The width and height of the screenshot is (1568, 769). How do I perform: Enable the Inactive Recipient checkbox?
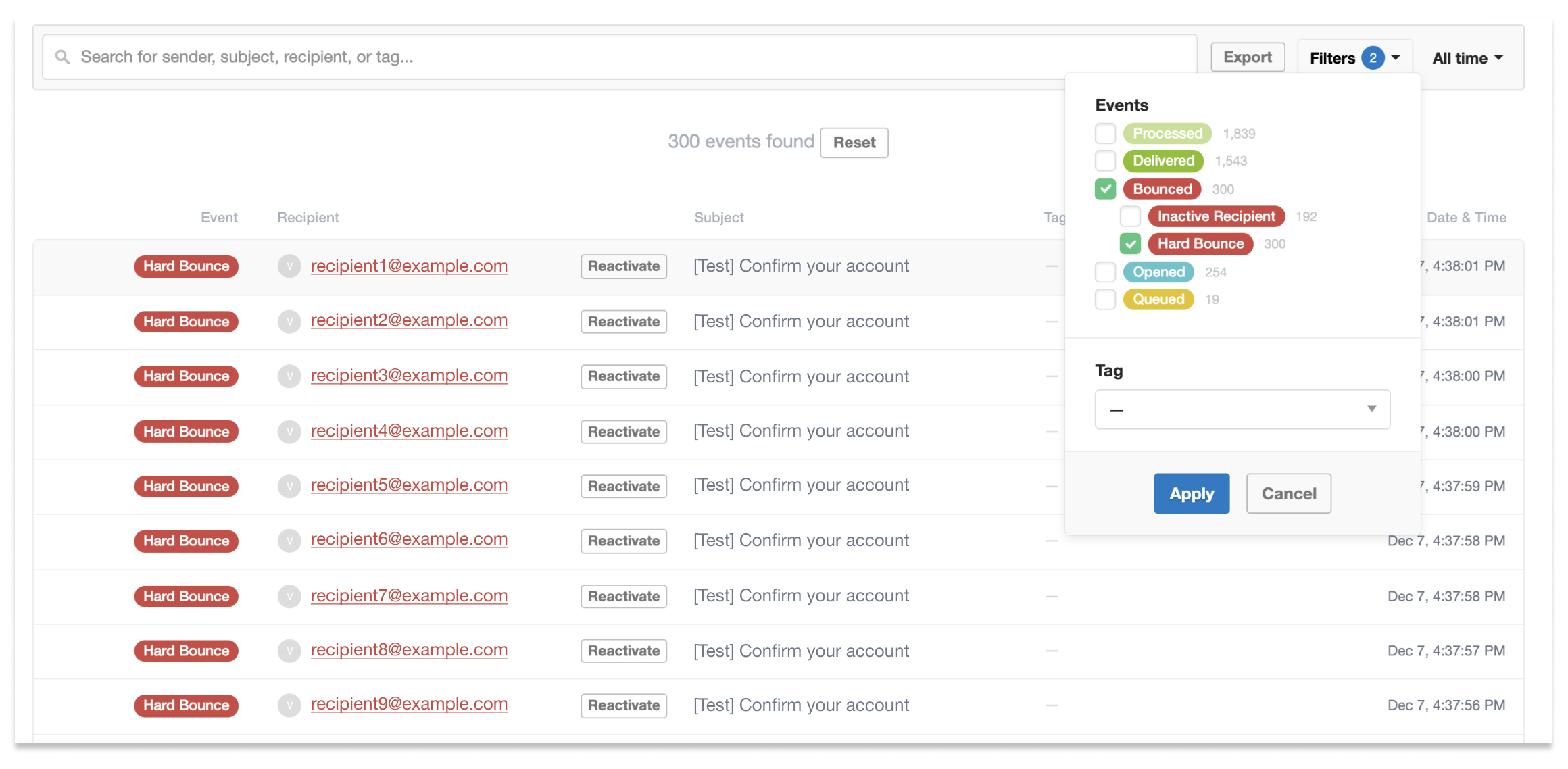pos(1130,216)
